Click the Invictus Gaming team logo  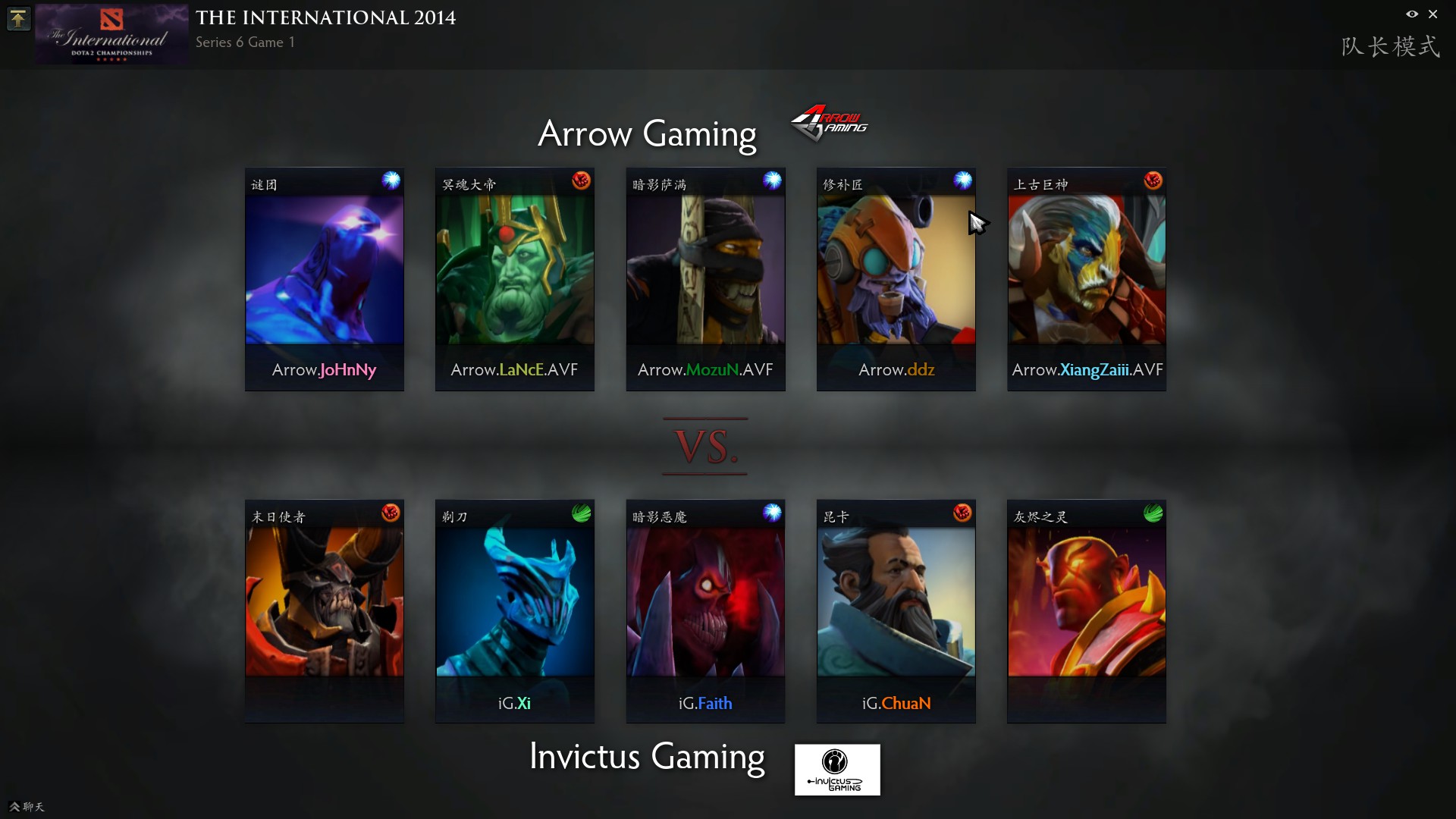tap(837, 770)
